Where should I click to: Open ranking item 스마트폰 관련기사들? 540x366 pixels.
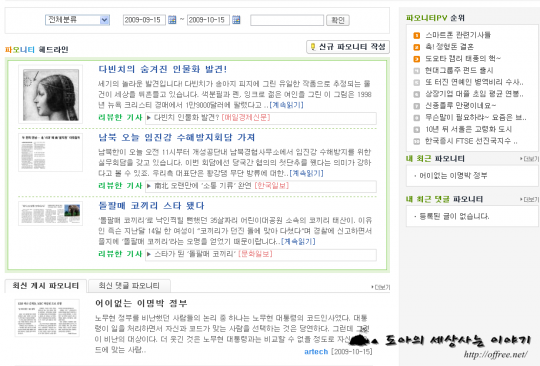tap(458, 35)
